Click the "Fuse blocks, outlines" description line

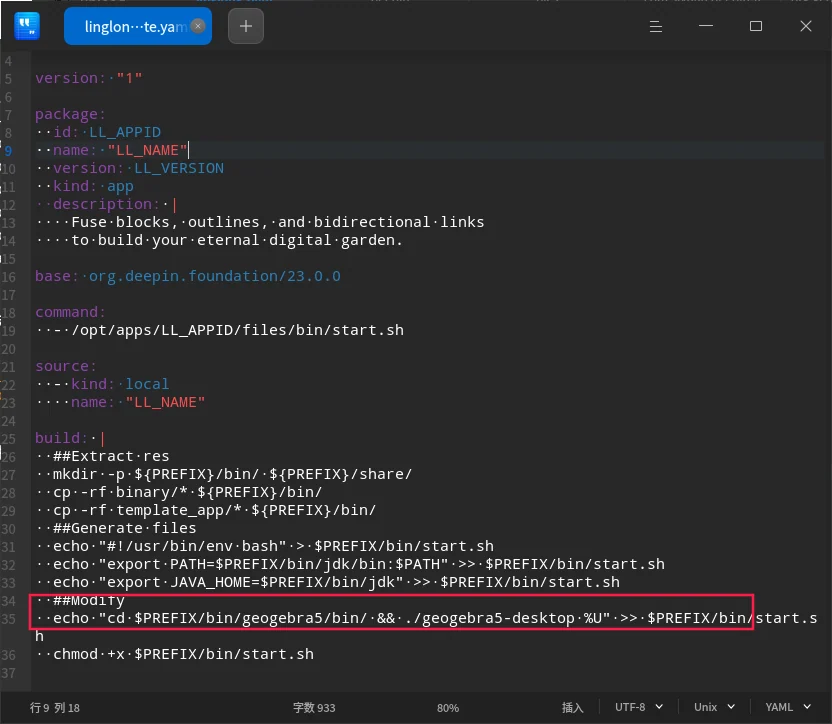tap(260, 222)
